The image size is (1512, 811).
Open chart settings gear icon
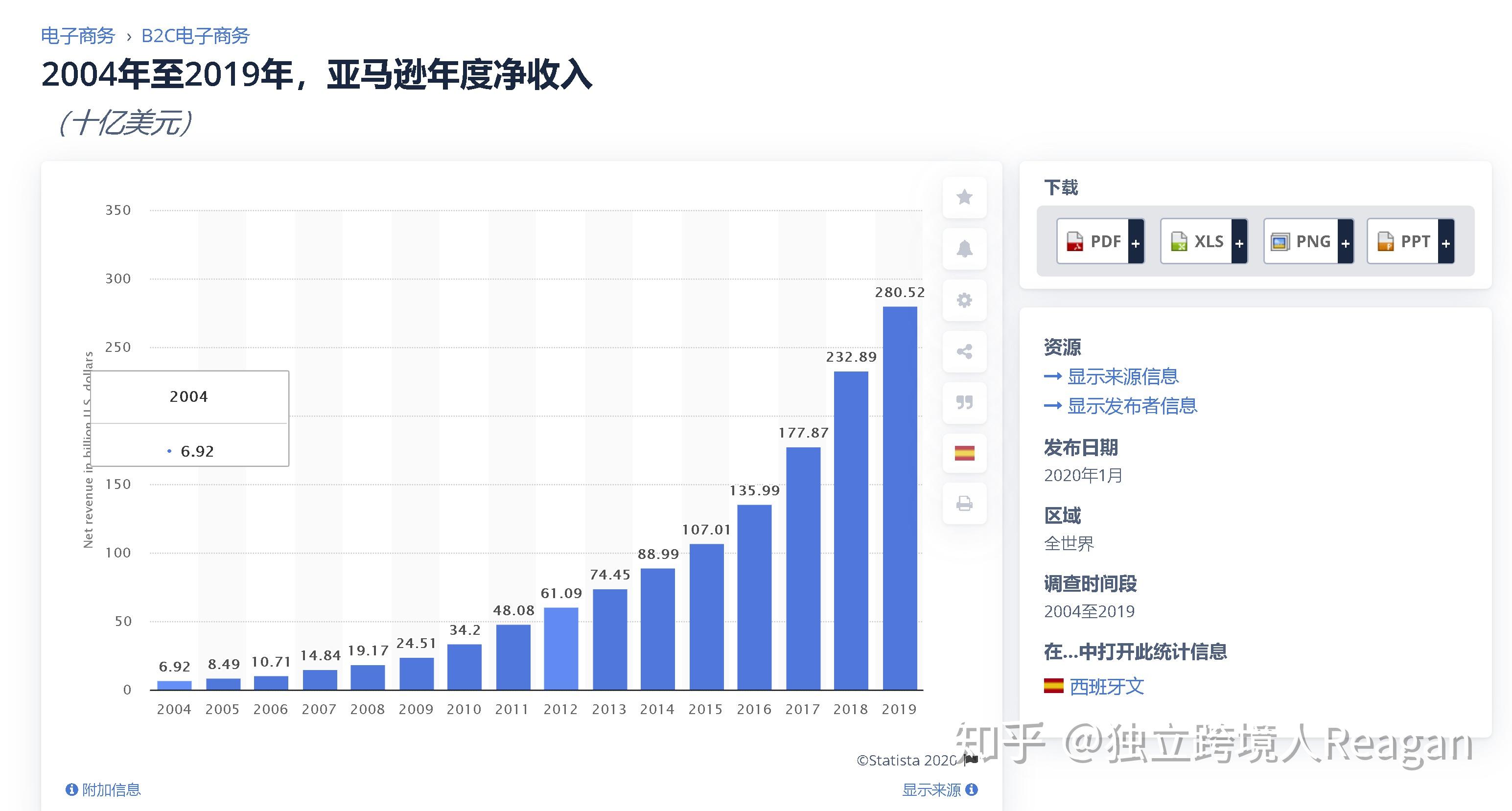click(964, 301)
